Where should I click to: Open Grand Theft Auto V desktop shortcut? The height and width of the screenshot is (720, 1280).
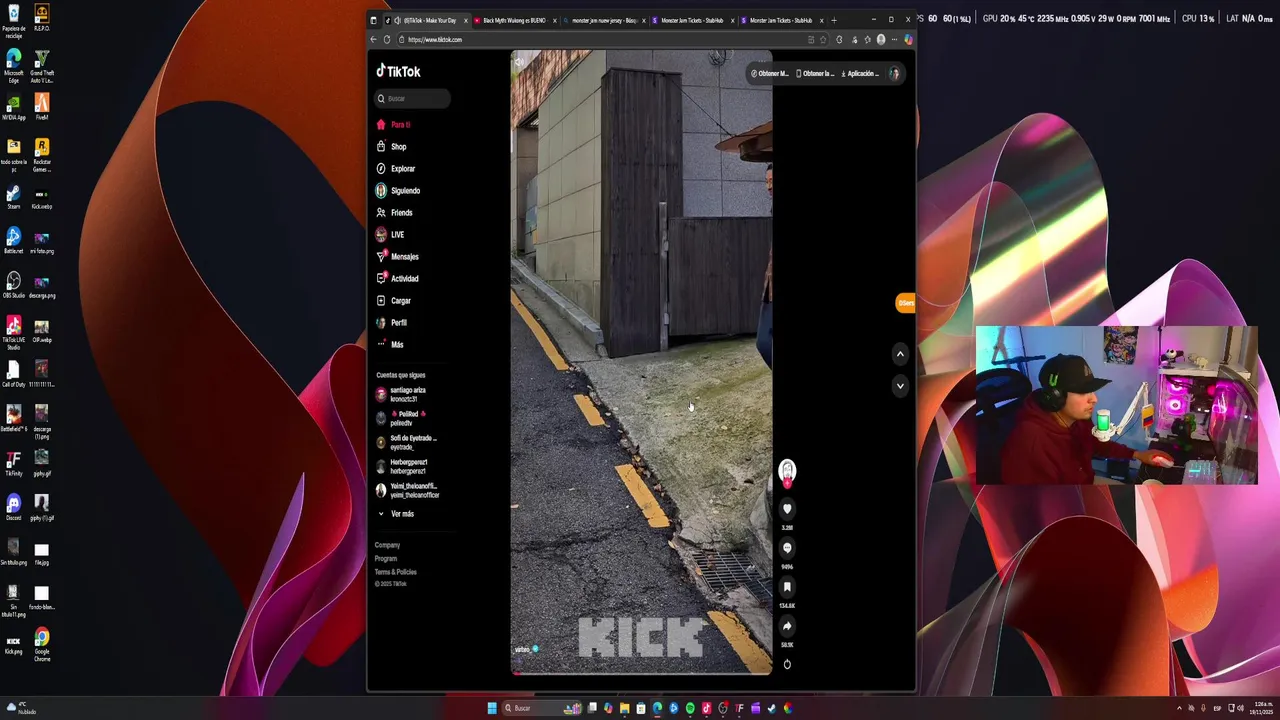pos(41,67)
